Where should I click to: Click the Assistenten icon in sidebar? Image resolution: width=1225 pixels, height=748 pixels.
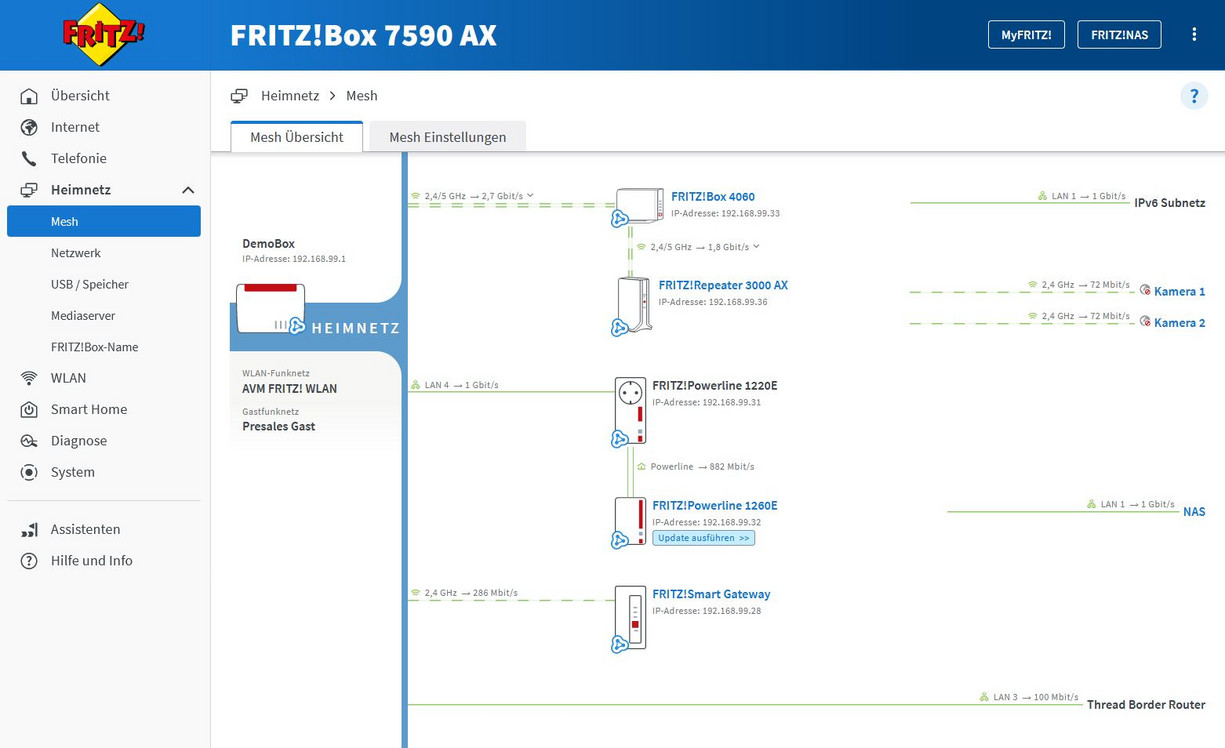click(x=29, y=530)
